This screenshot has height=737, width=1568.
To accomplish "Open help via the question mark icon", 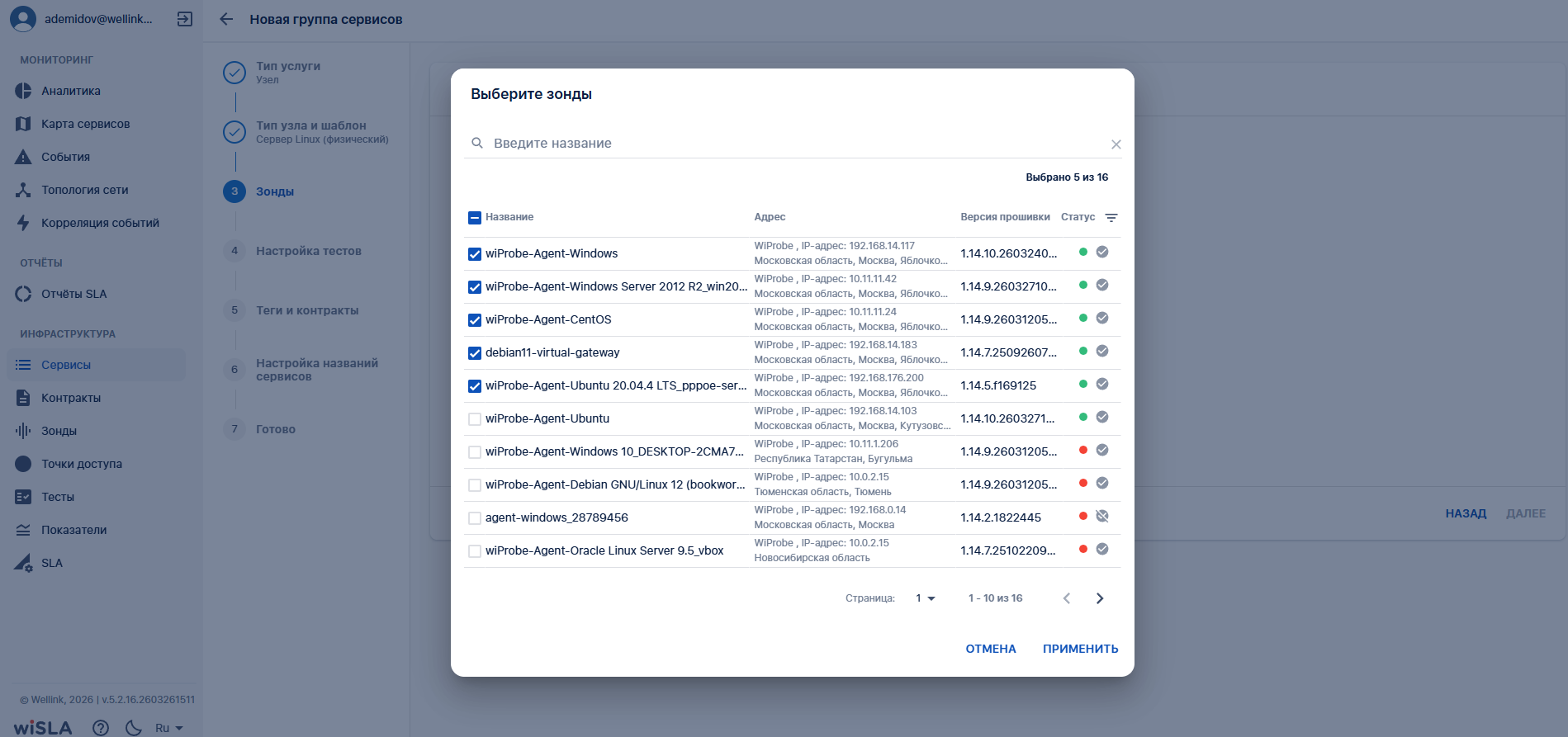I will (x=101, y=727).
